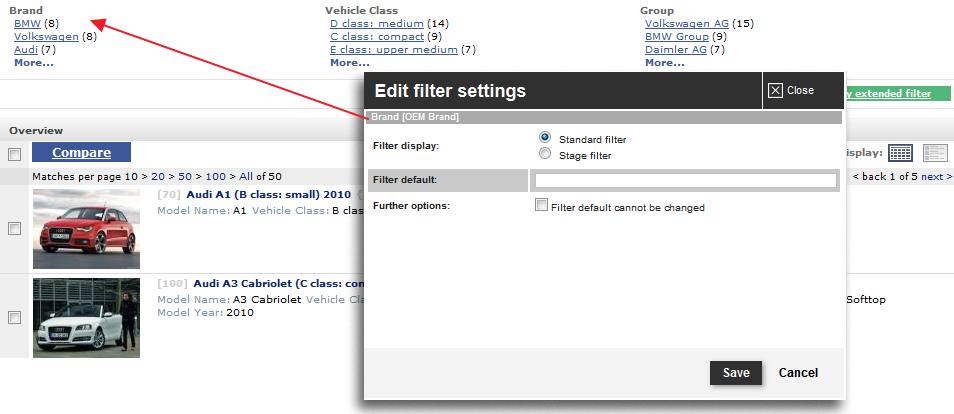
Task: Expand More under Group filter
Action: 664,63
